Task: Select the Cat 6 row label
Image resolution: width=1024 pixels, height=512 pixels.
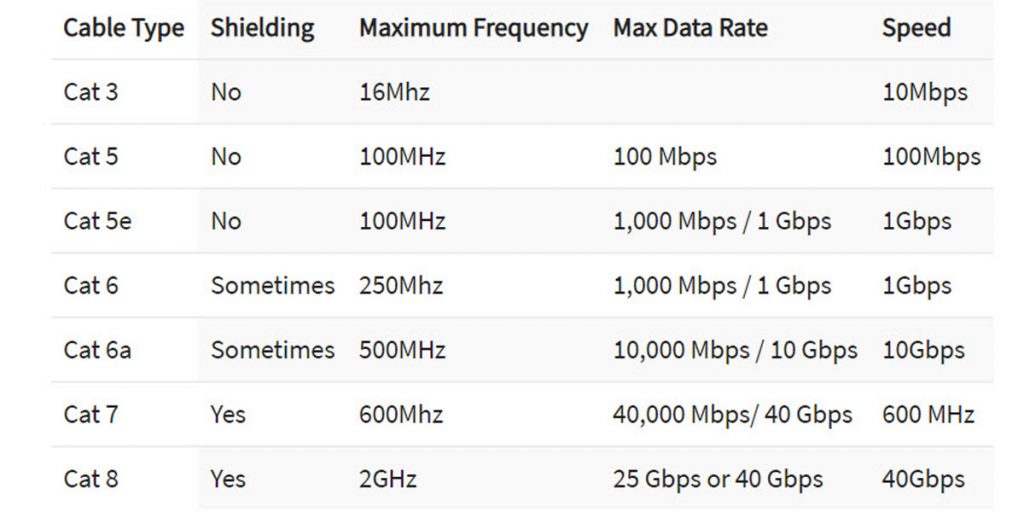Action: coord(91,285)
